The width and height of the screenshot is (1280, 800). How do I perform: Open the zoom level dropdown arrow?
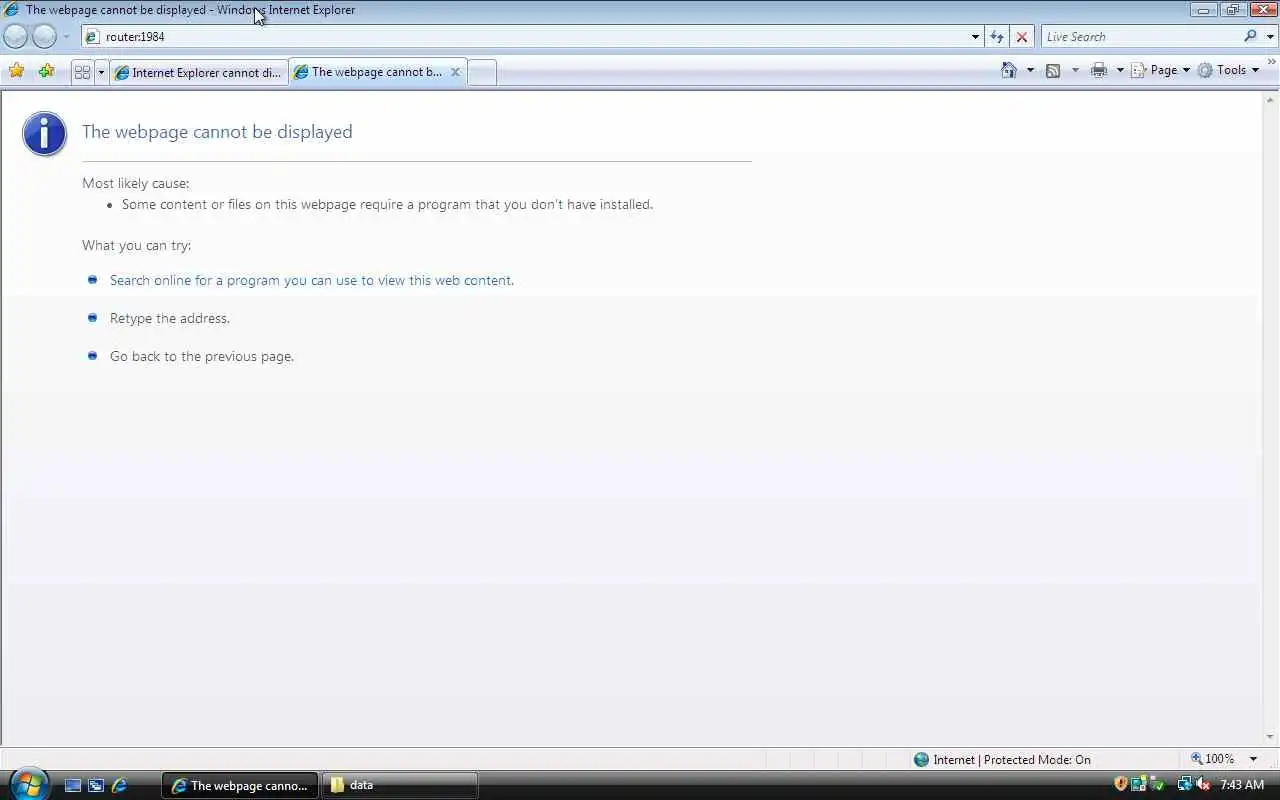point(1253,759)
